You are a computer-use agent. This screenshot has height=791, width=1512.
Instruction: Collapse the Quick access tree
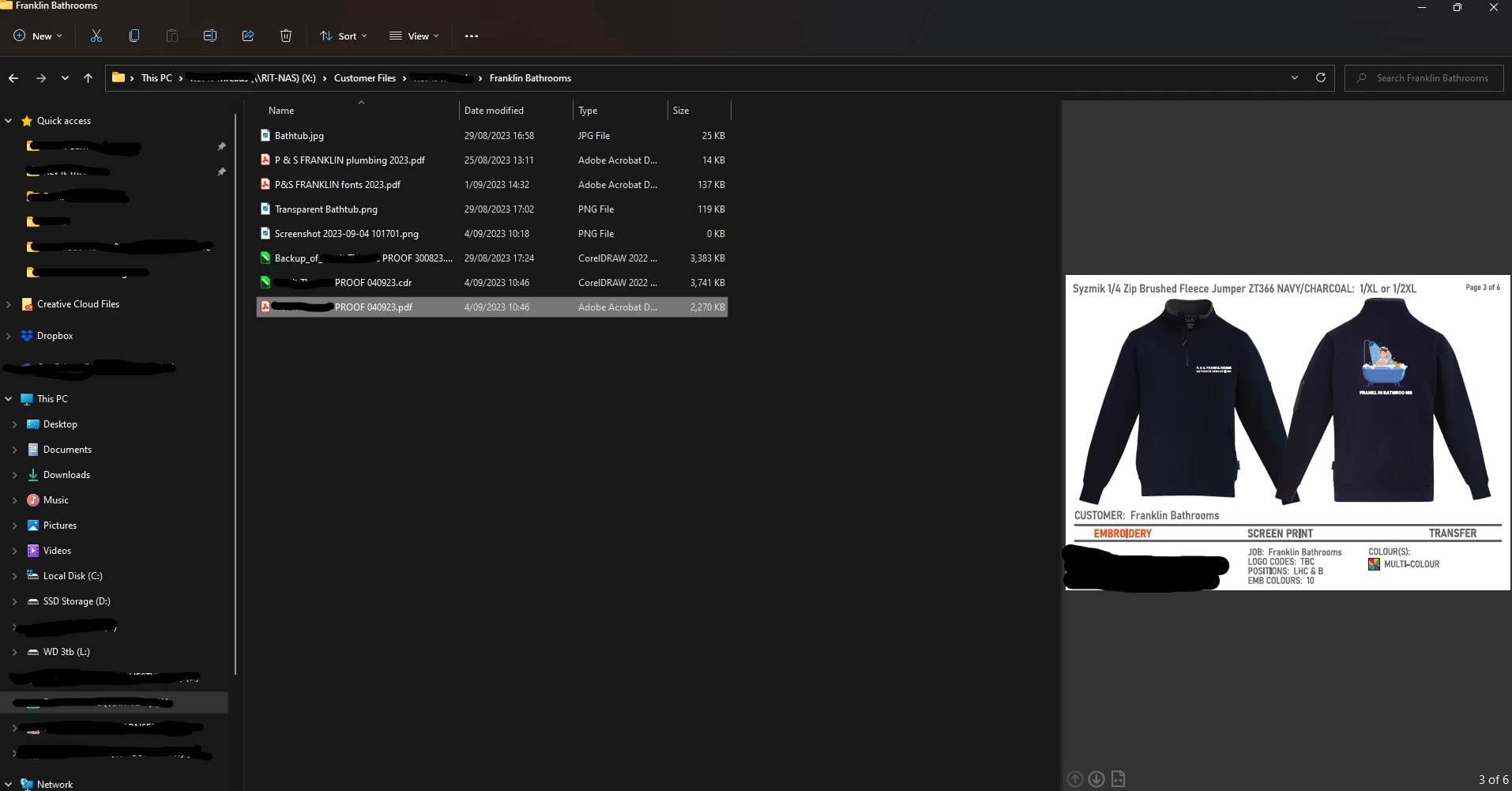(9, 121)
